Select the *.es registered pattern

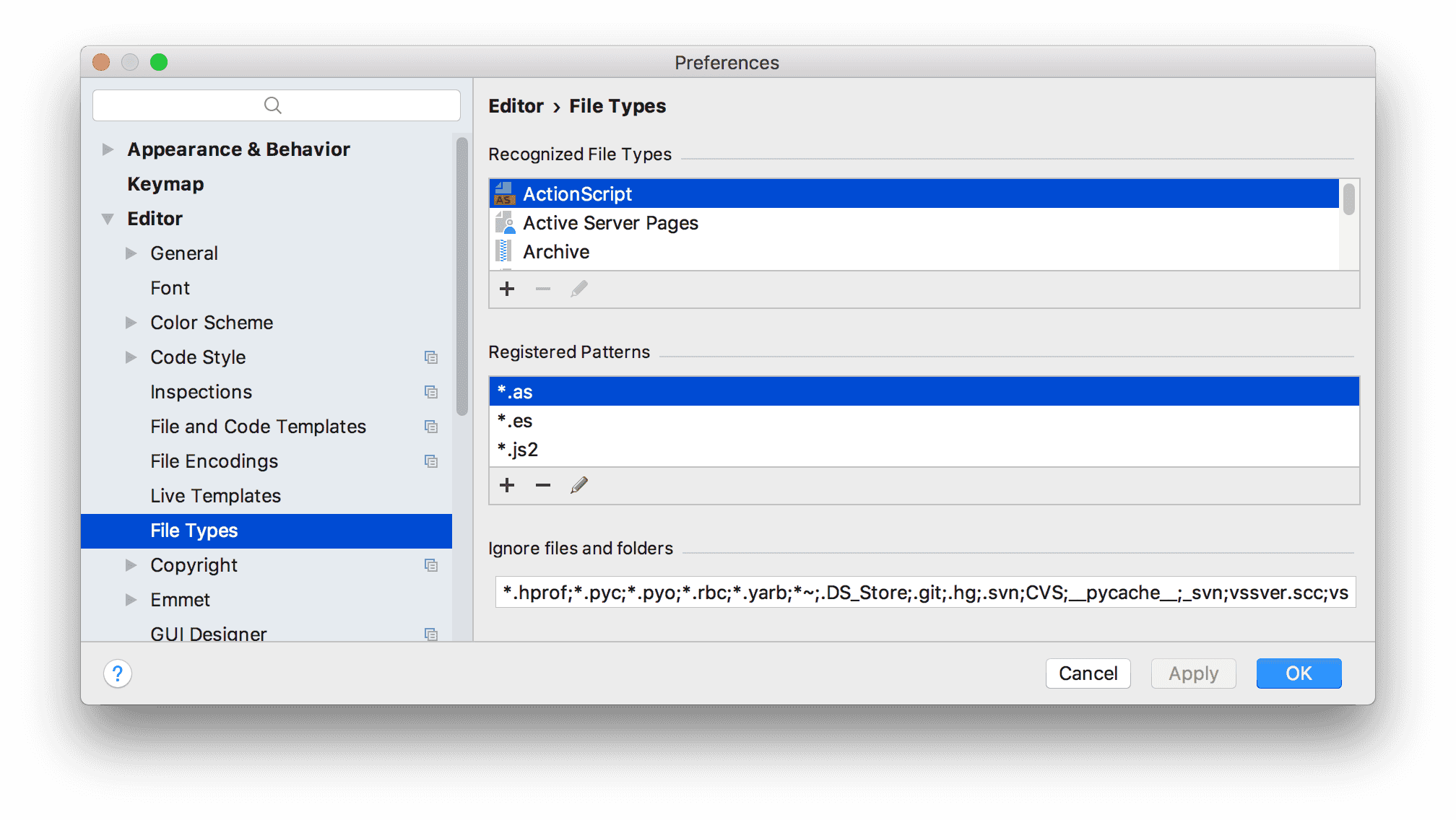(515, 421)
